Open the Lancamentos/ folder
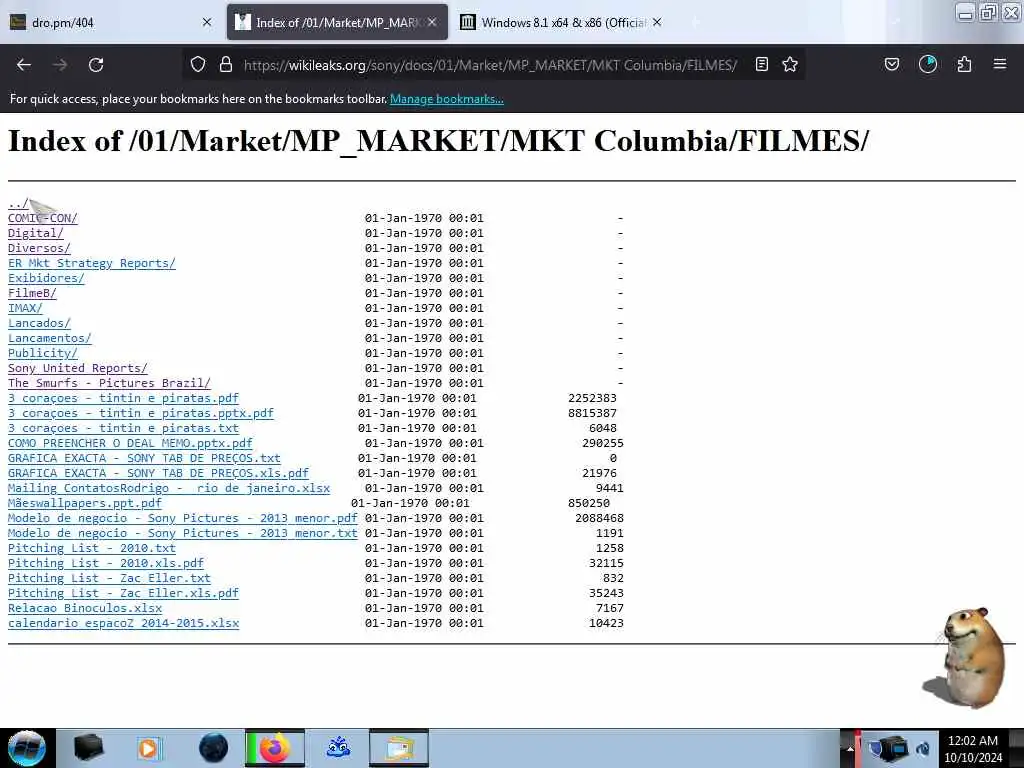1024x768 pixels. click(50, 338)
